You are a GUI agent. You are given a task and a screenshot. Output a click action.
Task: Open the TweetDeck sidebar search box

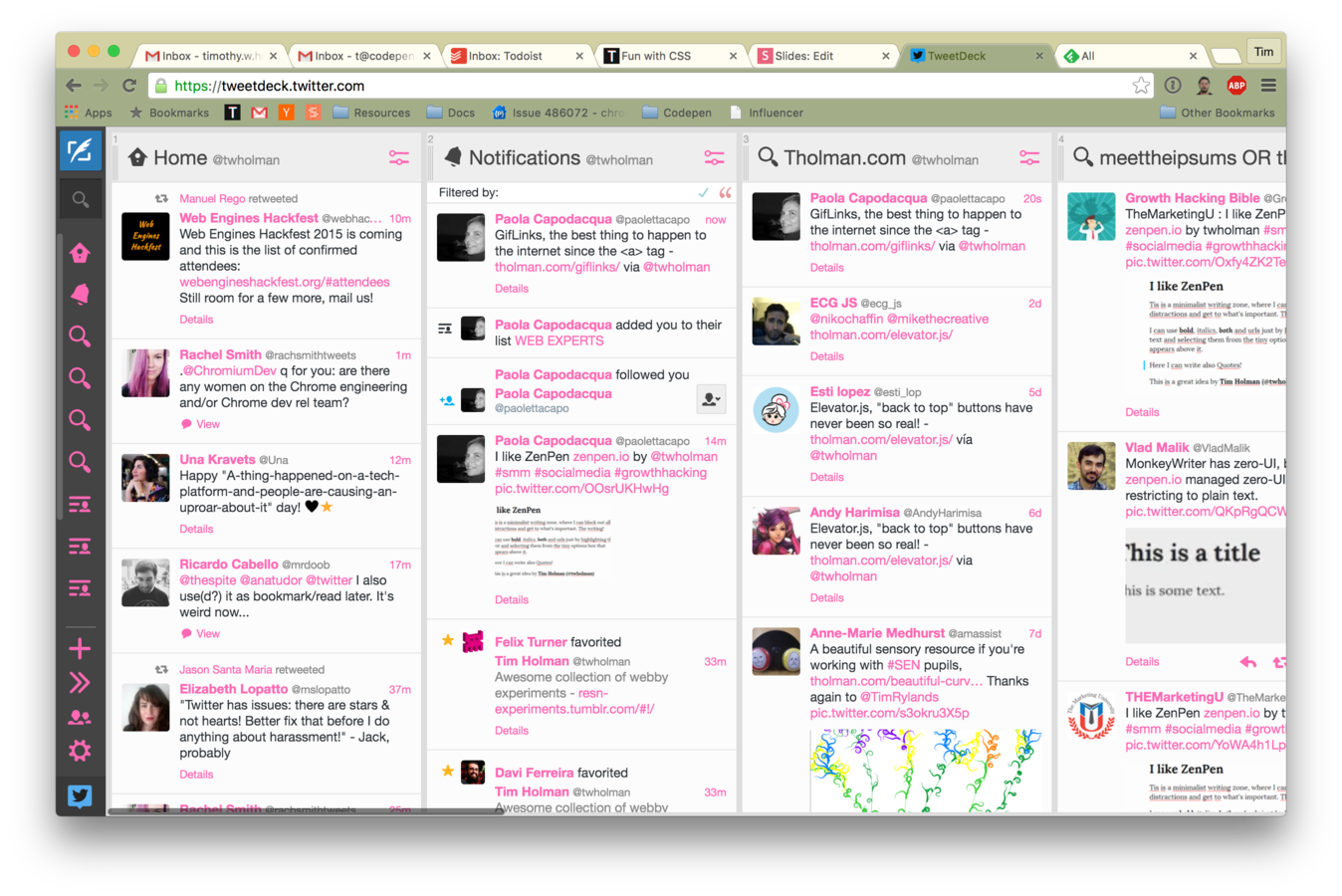80,200
